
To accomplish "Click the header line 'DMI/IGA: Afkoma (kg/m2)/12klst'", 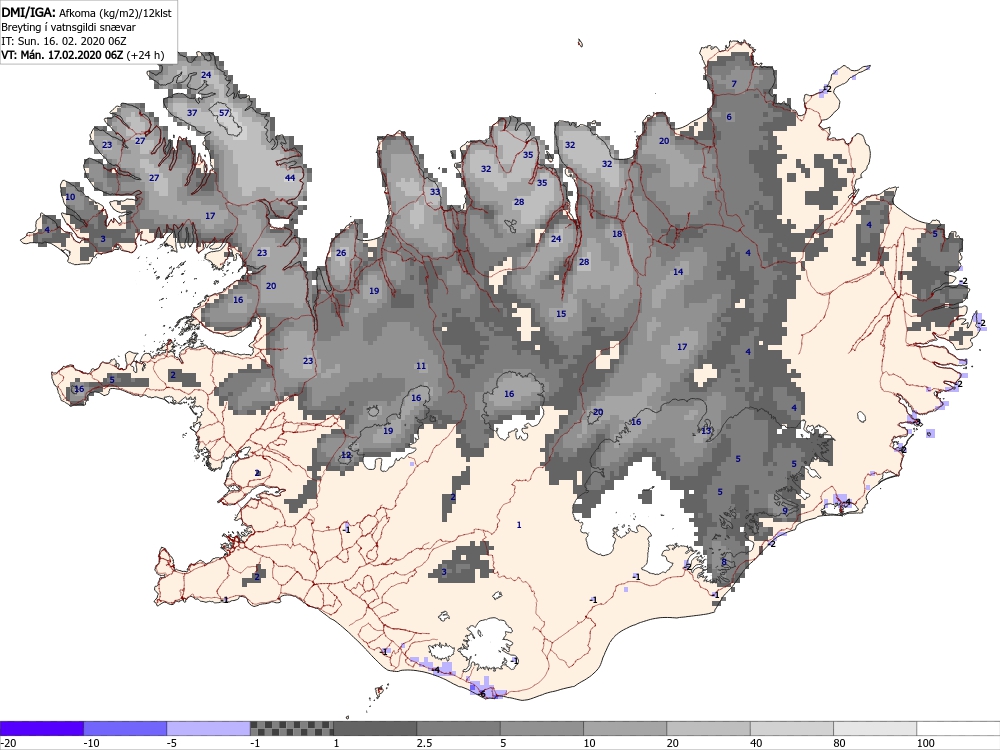I will click(86, 12).
